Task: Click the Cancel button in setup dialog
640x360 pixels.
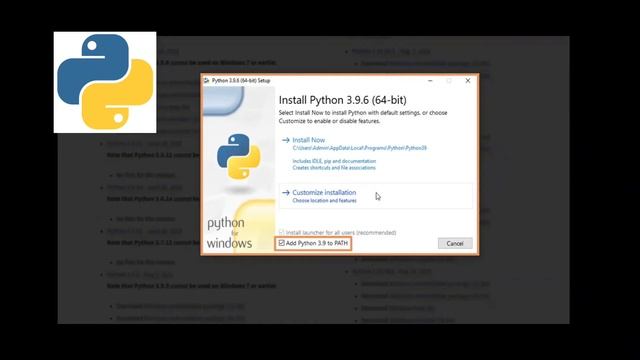Action: point(455,243)
